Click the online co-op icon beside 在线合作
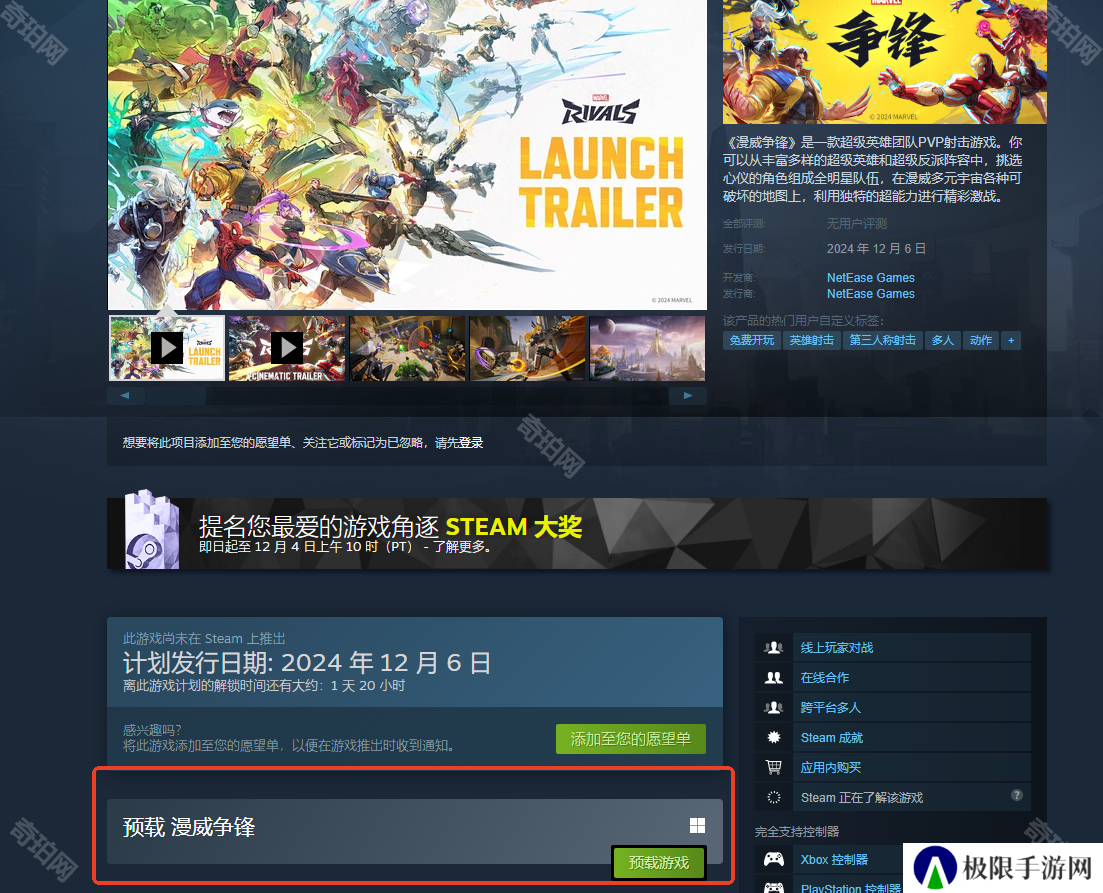 click(774, 678)
